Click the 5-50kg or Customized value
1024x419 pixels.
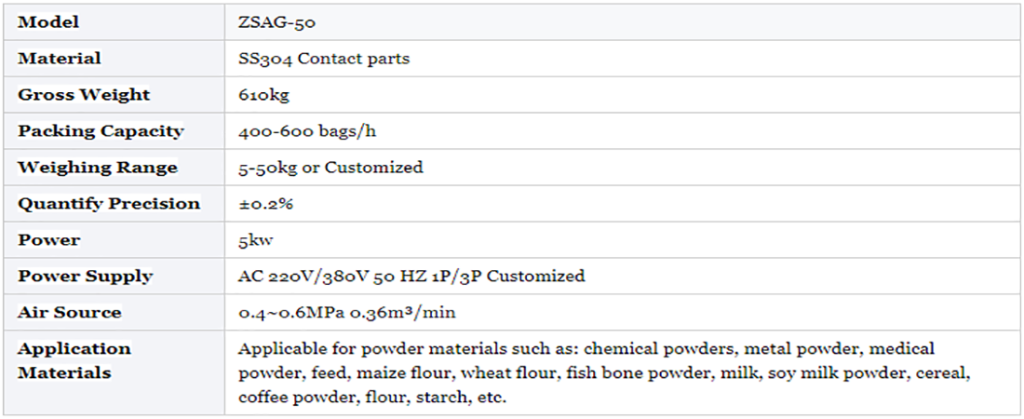(x=330, y=167)
